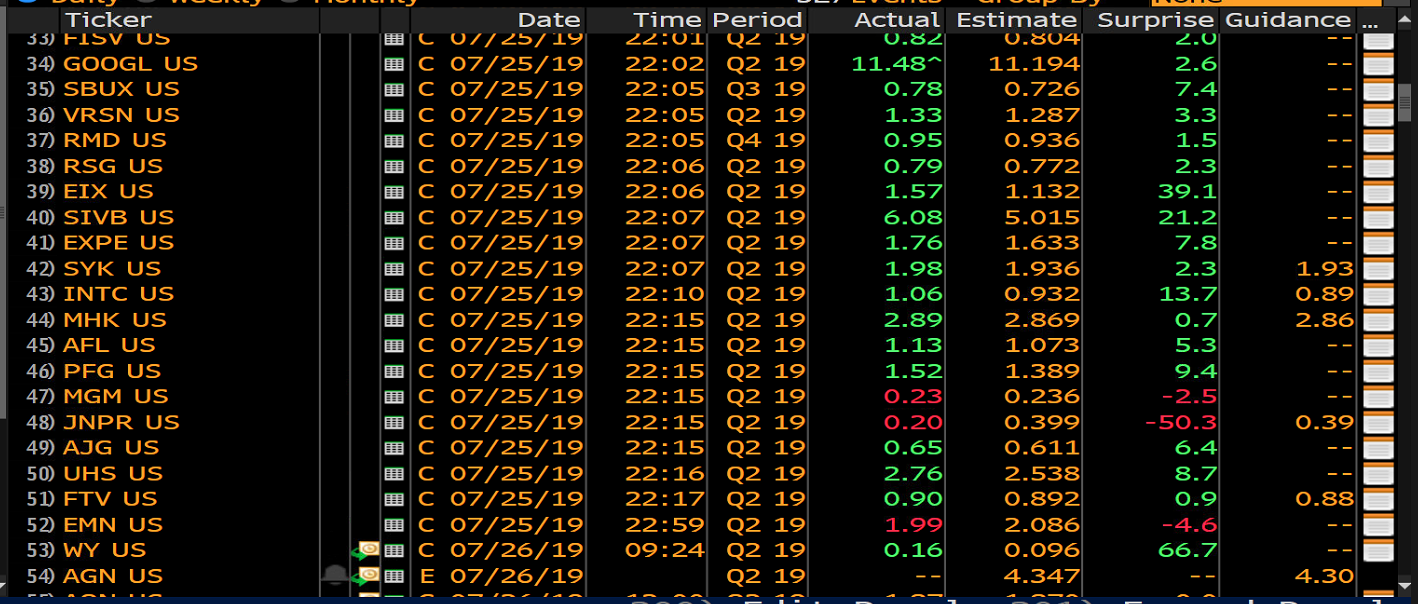Viewport: 1418px width, 604px height.
Task: Open the grid icon in GOOGL US row
Action: [394, 64]
